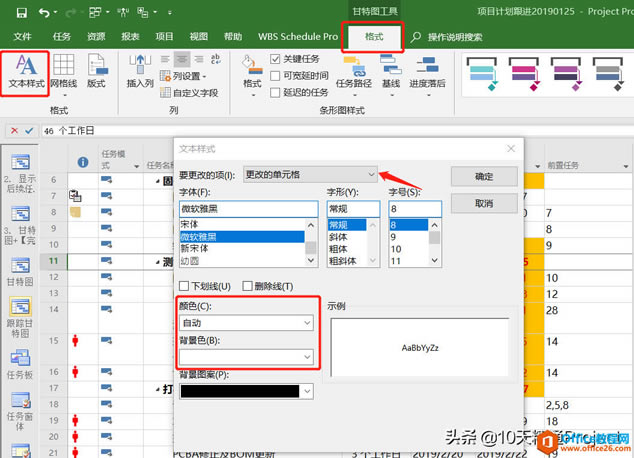Select font size 10 in the list
The image size is (634, 458).
click(406, 249)
